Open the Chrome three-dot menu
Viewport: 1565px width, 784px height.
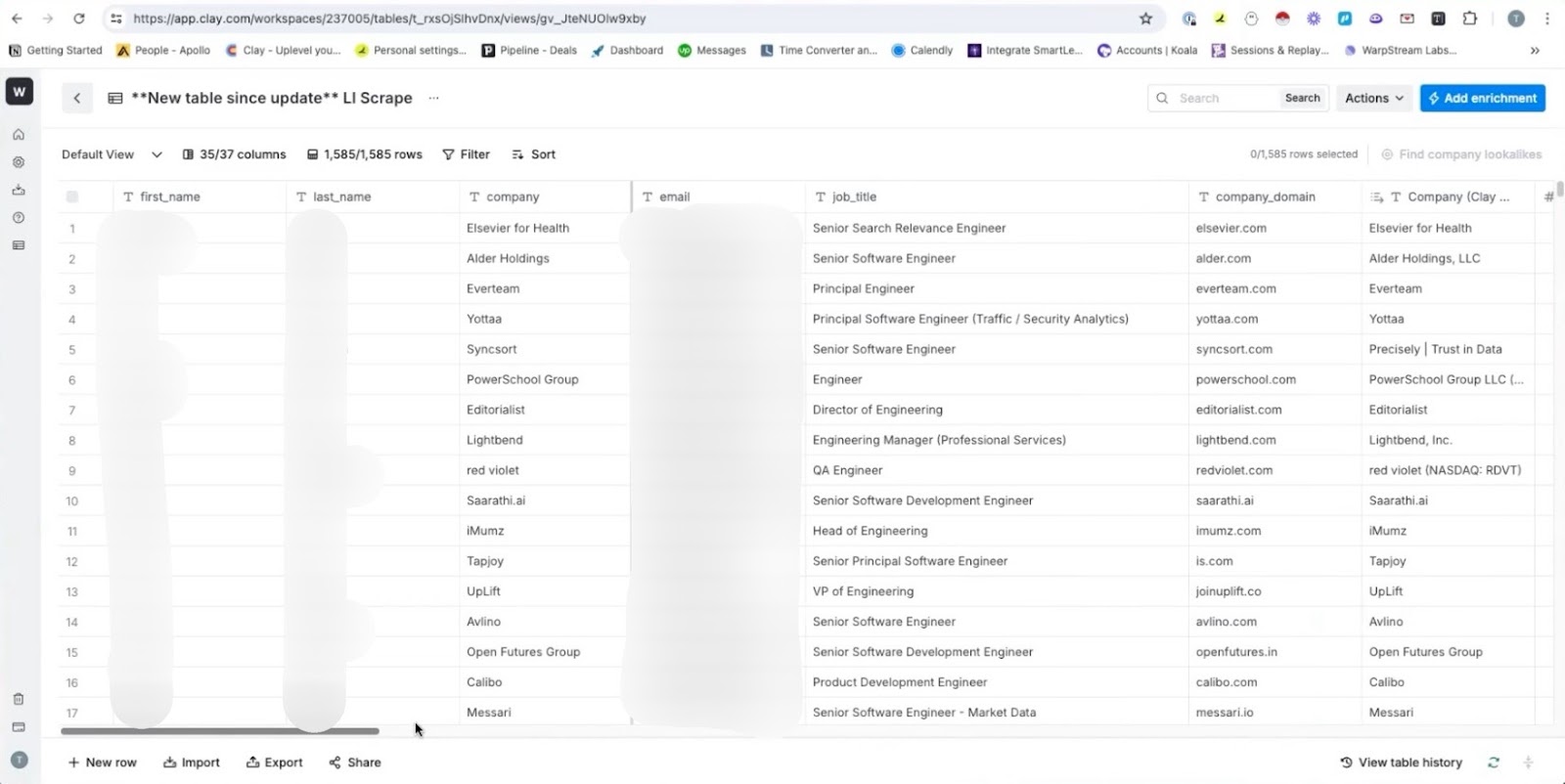[1546, 19]
